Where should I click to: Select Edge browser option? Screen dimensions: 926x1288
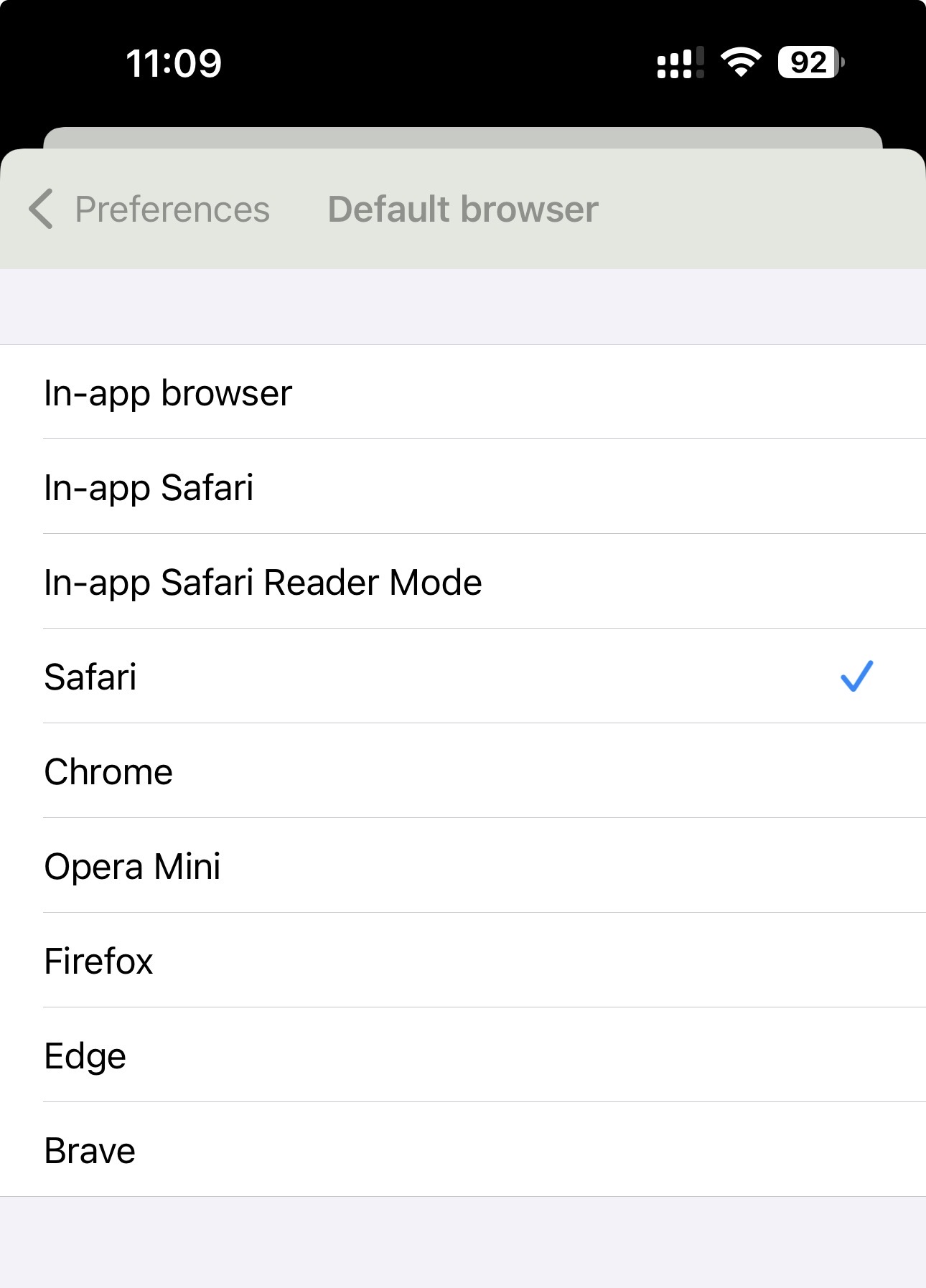85,1056
